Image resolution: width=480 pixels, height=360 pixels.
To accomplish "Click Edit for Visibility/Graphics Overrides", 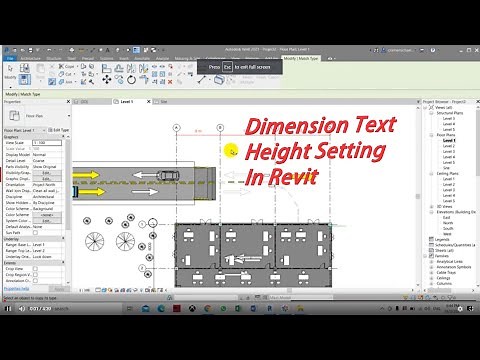I will pyautogui.click(x=46, y=173).
